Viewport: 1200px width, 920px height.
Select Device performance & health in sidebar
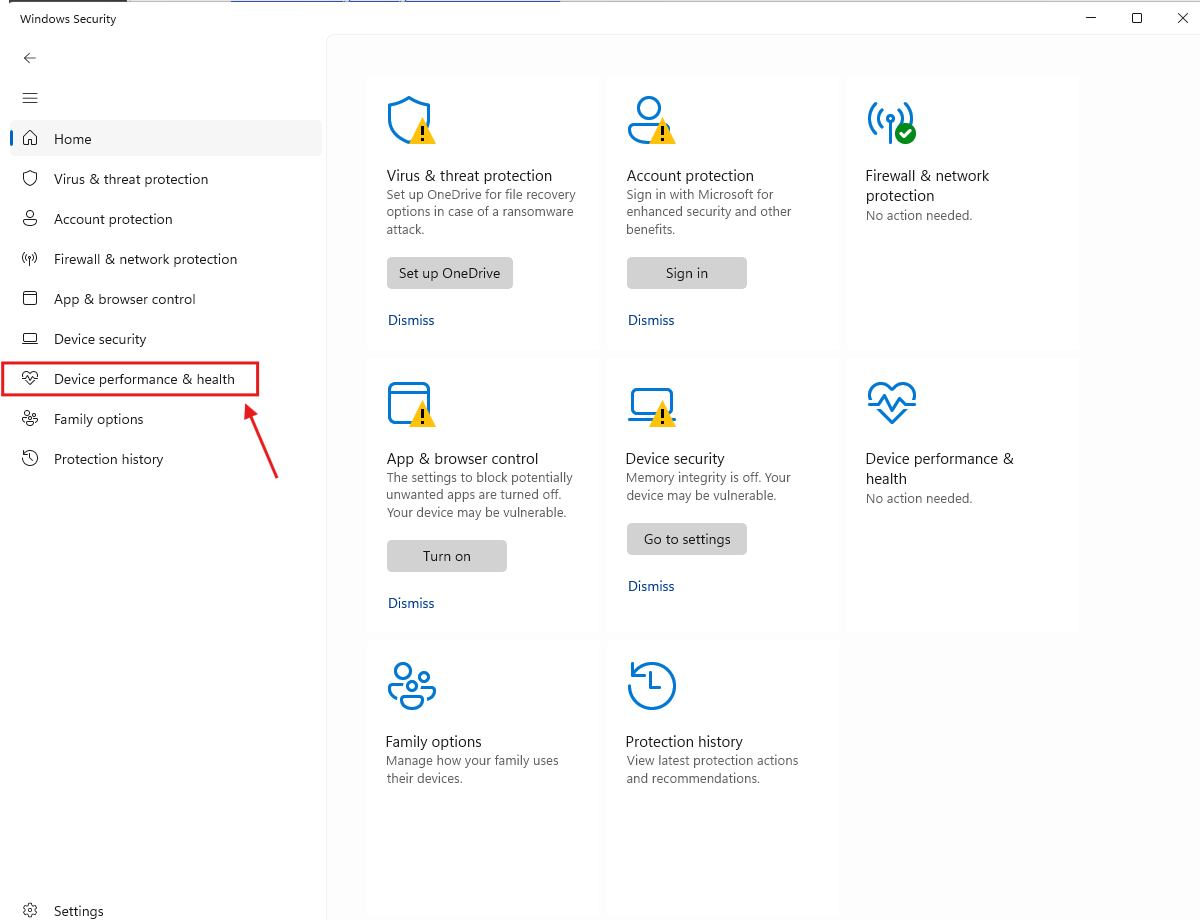coord(144,379)
